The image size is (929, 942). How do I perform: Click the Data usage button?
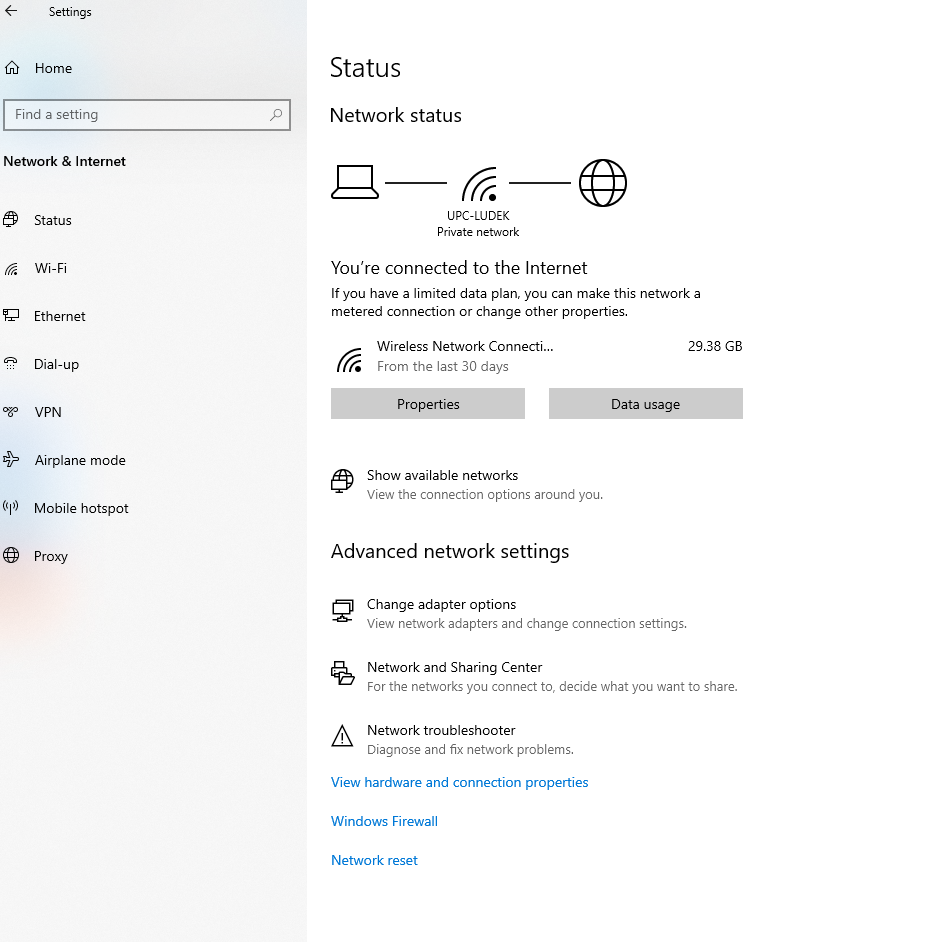click(645, 404)
